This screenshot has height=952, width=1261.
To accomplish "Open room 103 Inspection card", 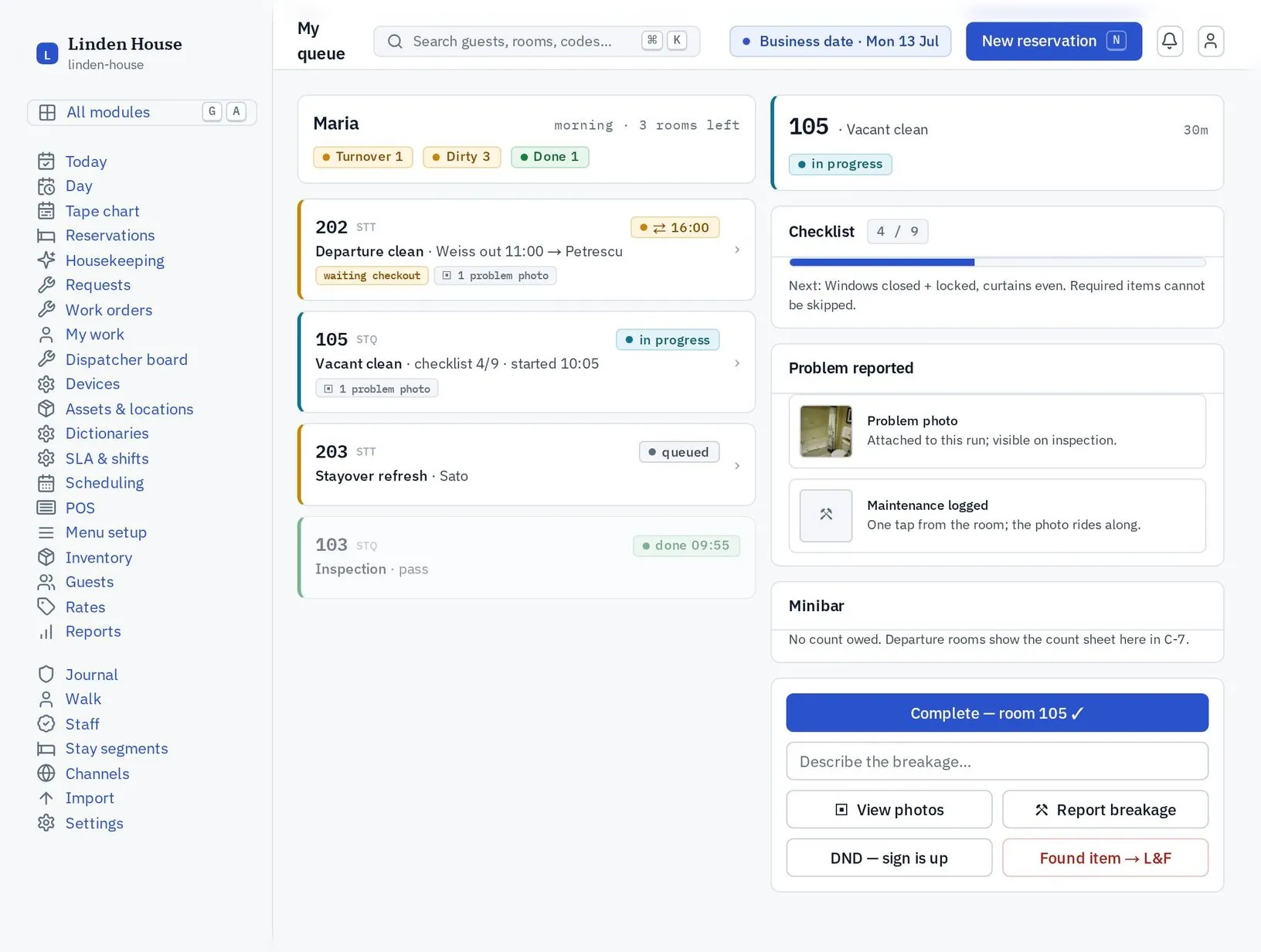I will click(526, 557).
